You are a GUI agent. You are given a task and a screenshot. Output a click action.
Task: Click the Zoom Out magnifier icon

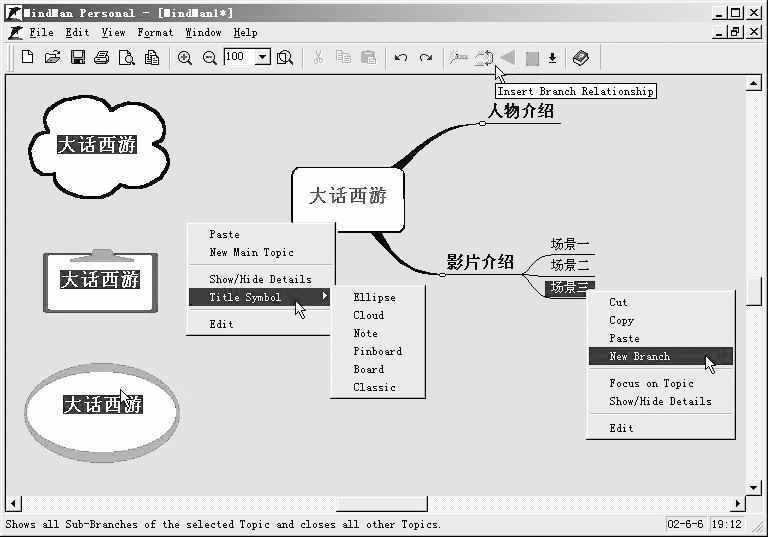(x=210, y=58)
